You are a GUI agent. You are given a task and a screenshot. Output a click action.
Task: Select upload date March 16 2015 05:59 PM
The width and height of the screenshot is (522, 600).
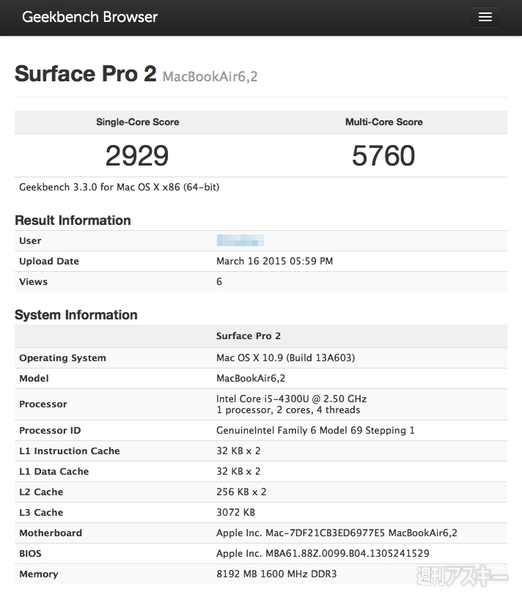click(x=274, y=261)
